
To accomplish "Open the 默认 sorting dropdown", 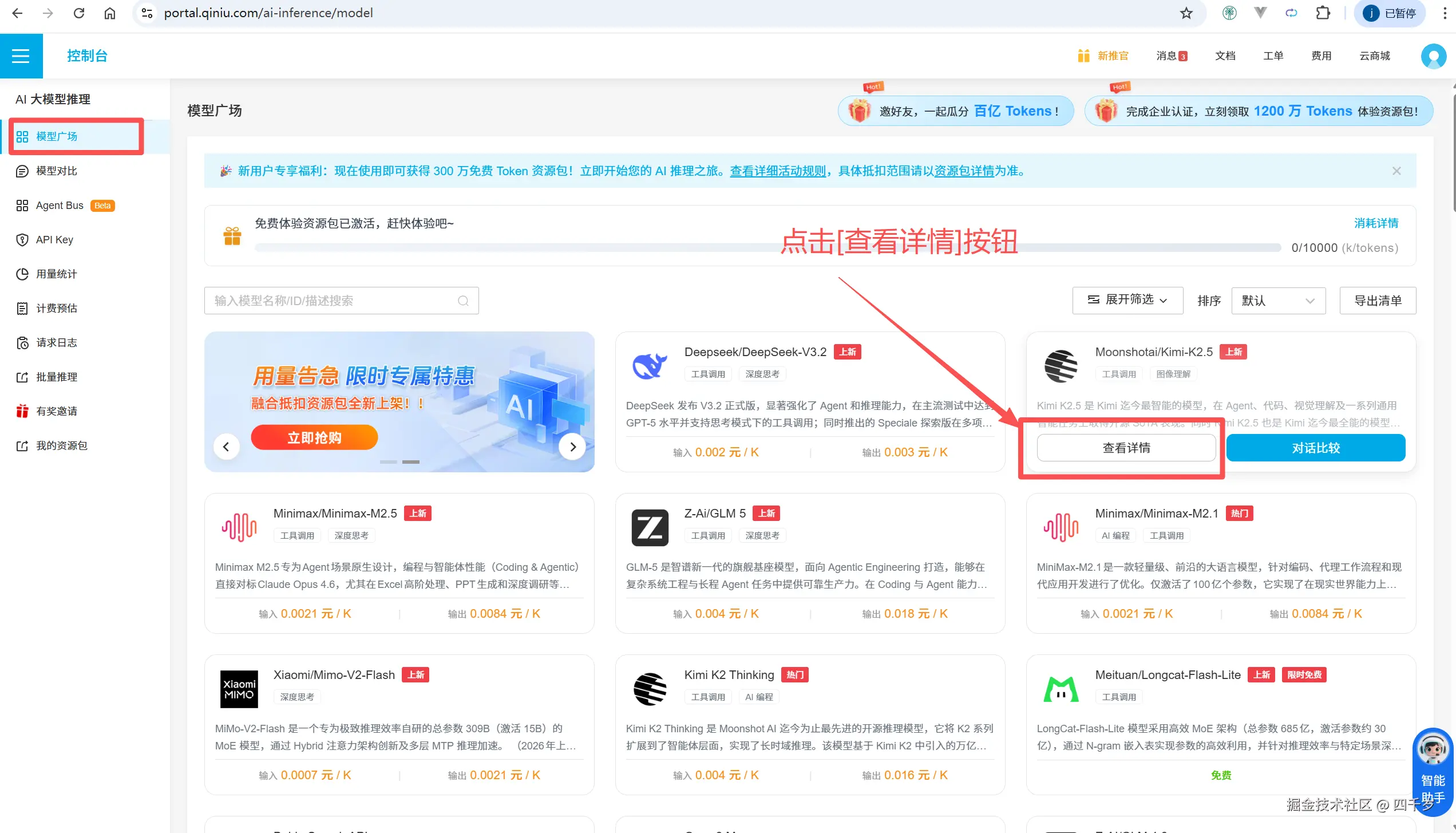I will click(x=1279, y=300).
